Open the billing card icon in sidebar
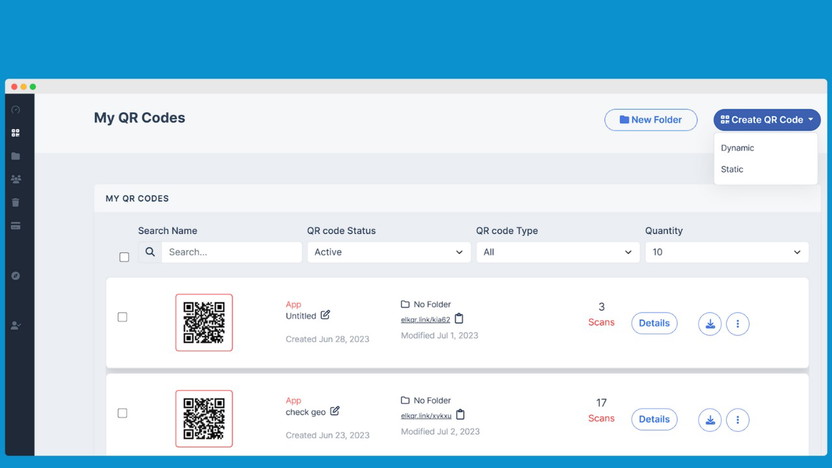This screenshot has width=832, height=468. (x=15, y=226)
